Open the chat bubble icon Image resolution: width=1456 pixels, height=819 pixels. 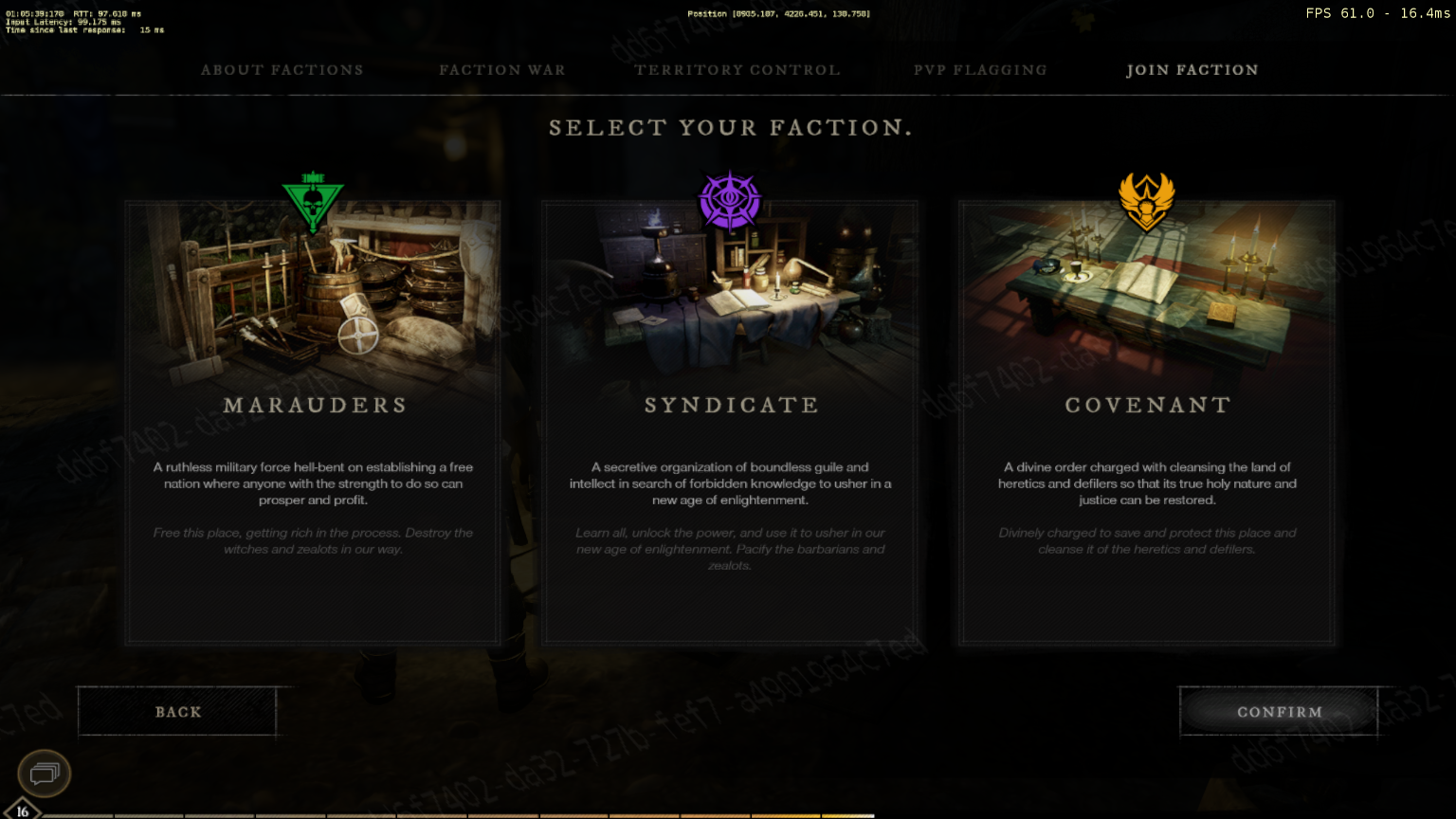coord(45,773)
